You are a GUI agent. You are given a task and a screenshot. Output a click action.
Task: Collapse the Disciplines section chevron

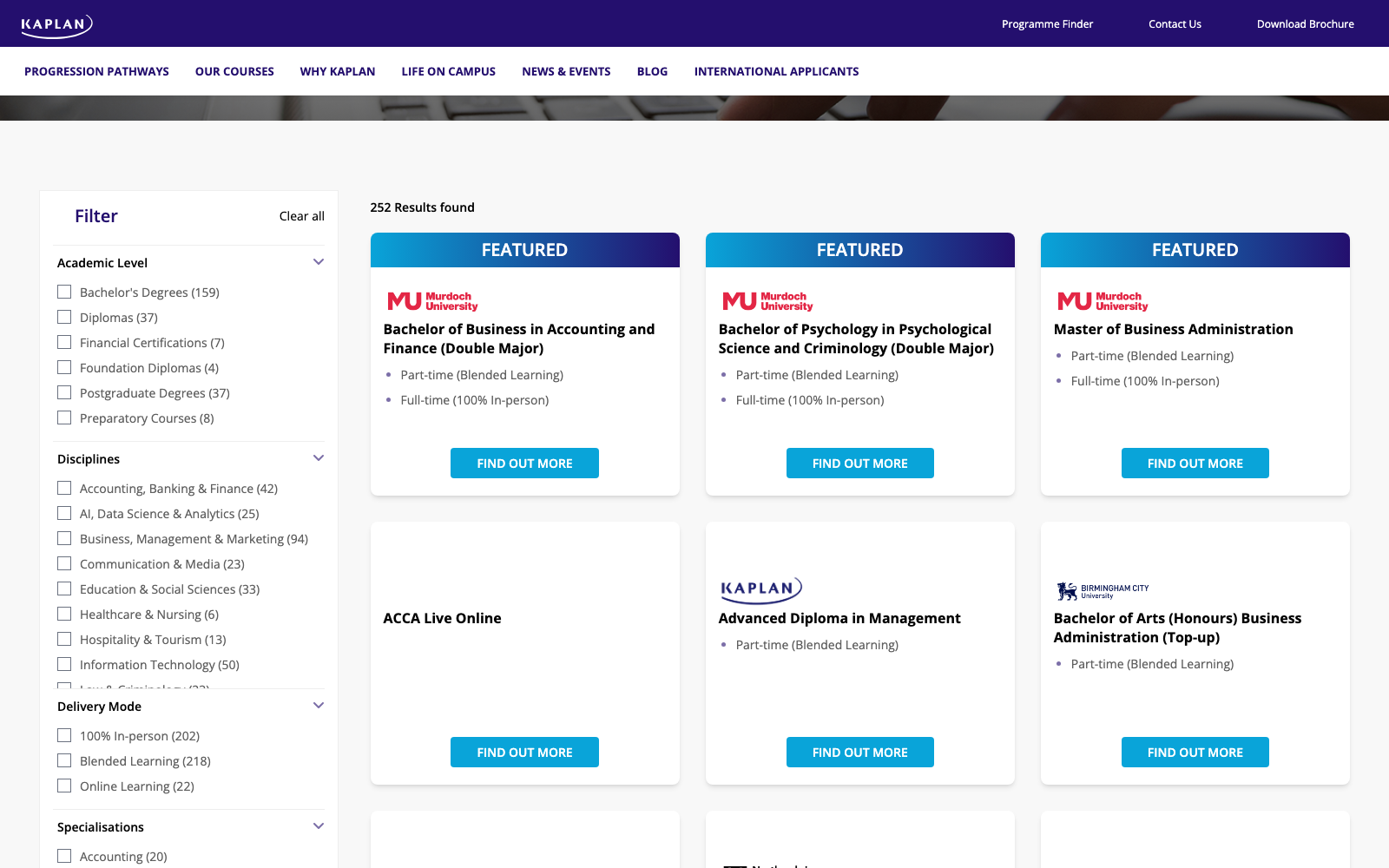(x=319, y=458)
